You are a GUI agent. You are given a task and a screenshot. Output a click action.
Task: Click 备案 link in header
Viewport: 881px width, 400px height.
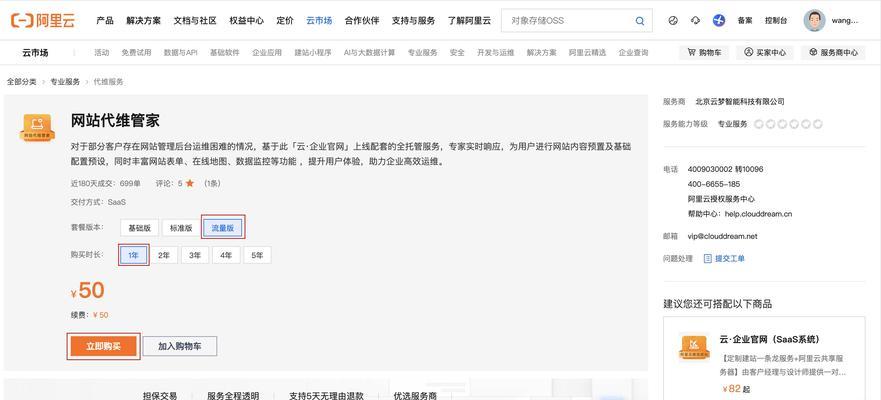[x=745, y=21]
